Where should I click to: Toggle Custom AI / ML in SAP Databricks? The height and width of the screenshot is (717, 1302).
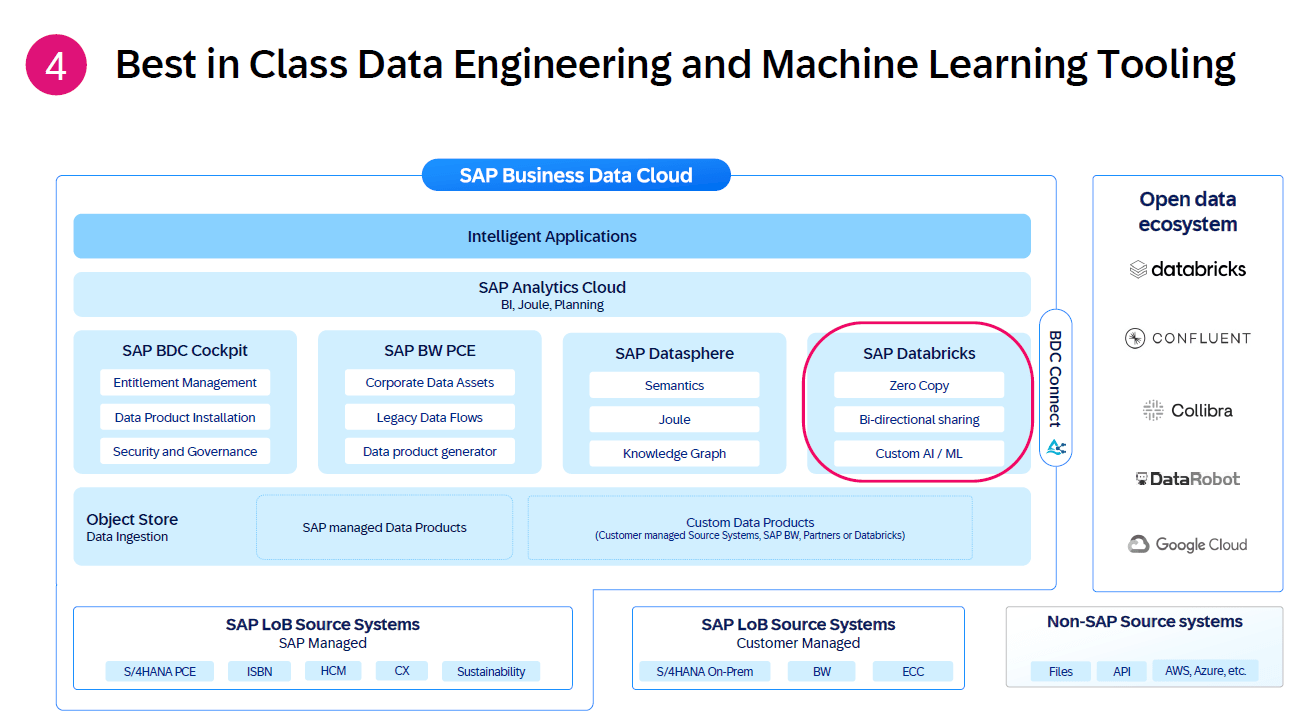[x=918, y=453]
